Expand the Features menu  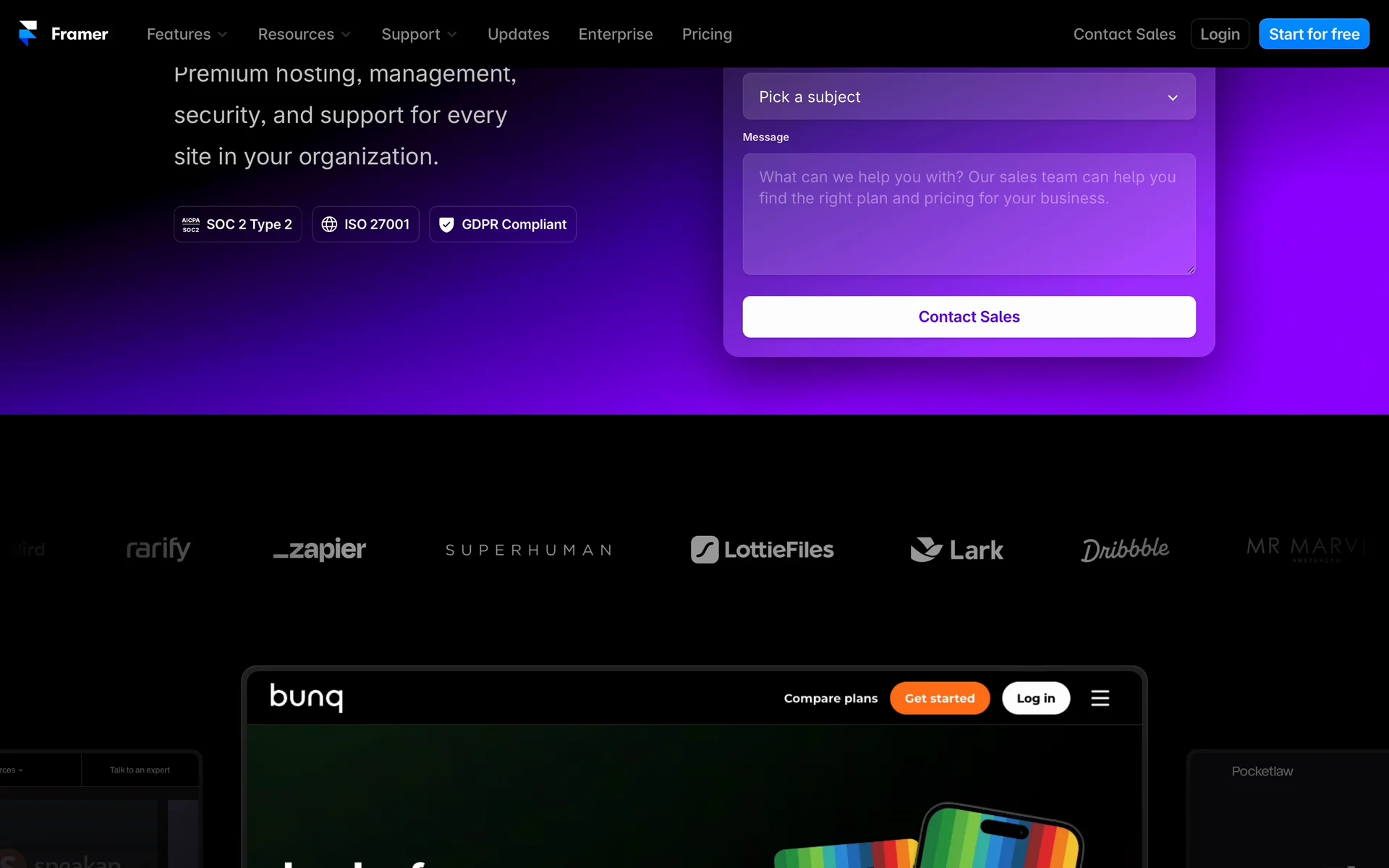tap(187, 34)
